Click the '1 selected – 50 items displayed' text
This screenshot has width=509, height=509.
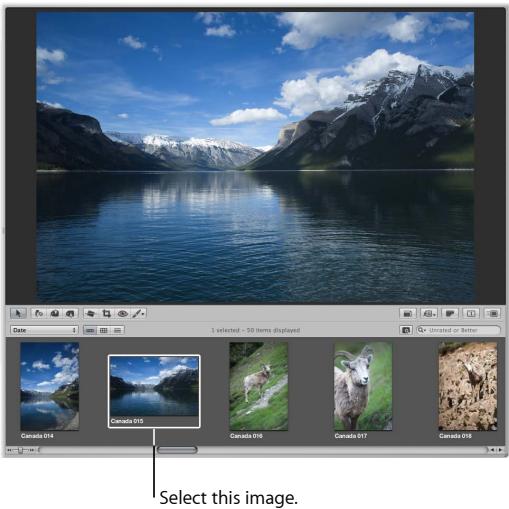tap(256, 330)
